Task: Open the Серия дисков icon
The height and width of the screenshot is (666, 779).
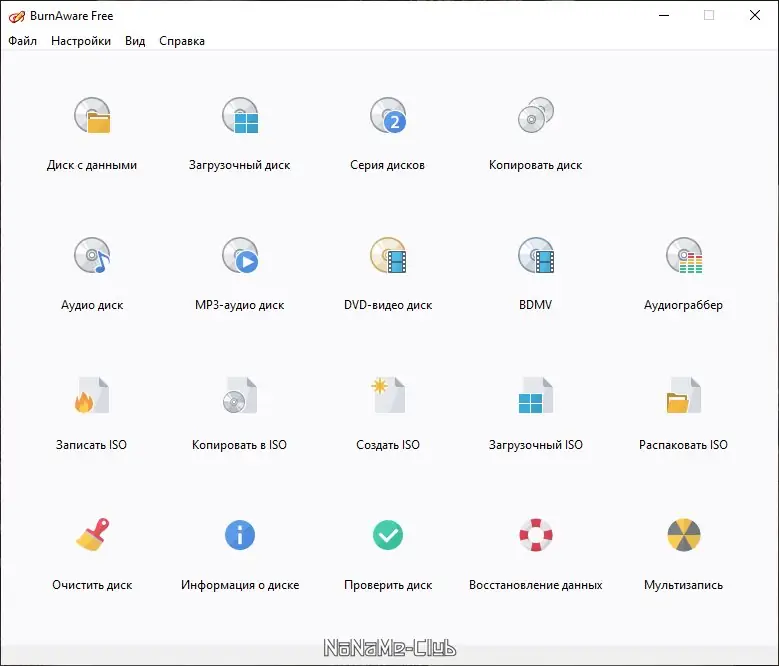Action: coord(388,115)
